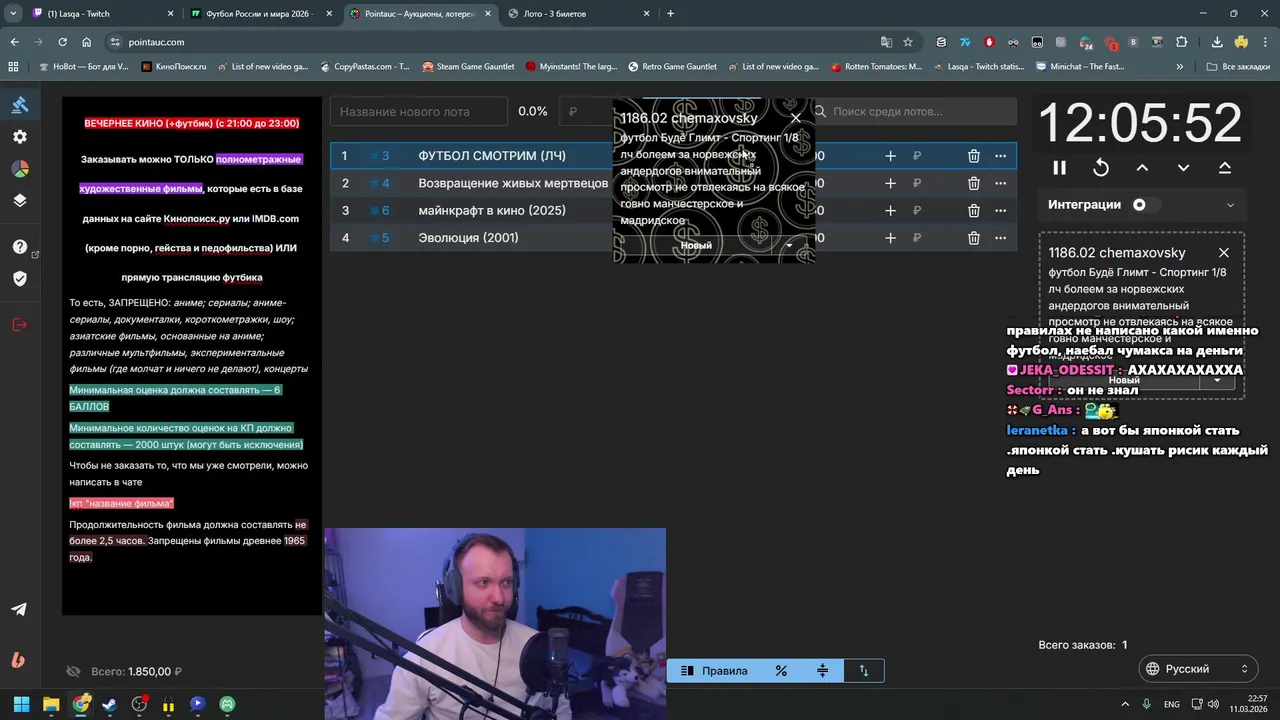Delete the Эволюция (2001) lot
This screenshot has height=720, width=1280.
coord(973,238)
